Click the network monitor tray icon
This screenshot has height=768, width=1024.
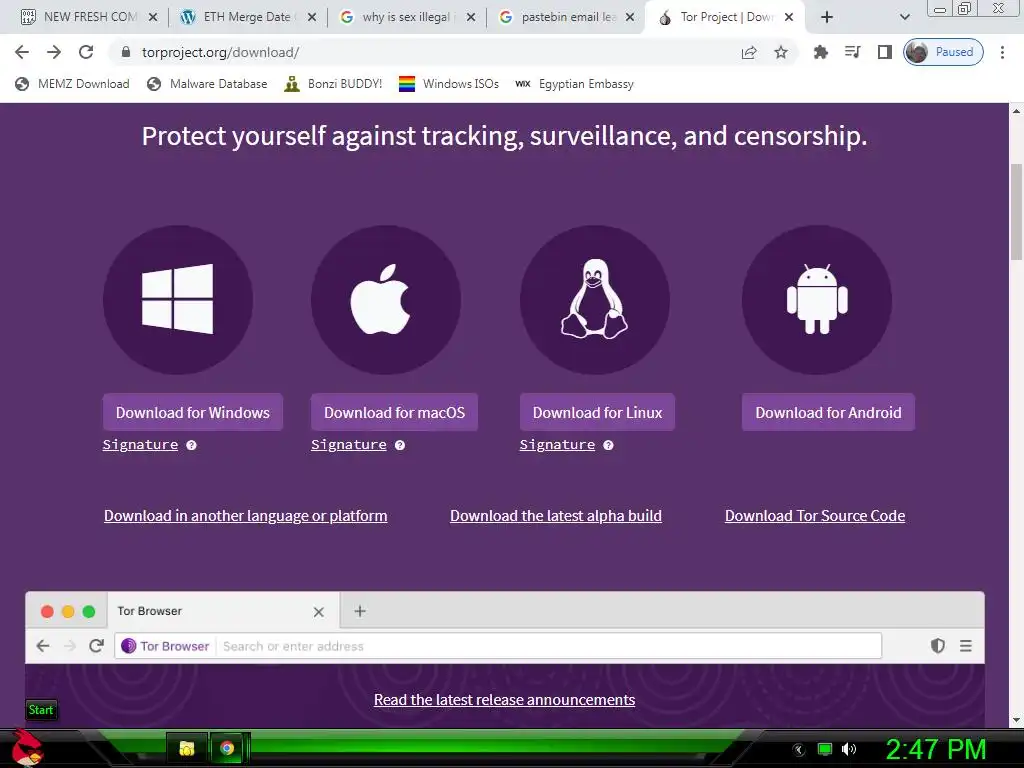click(825, 749)
